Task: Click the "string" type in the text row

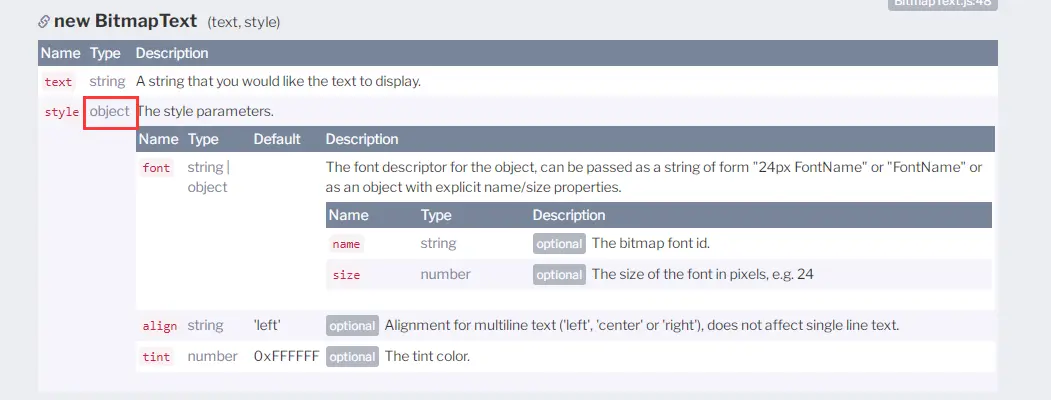Action: click(x=107, y=82)
